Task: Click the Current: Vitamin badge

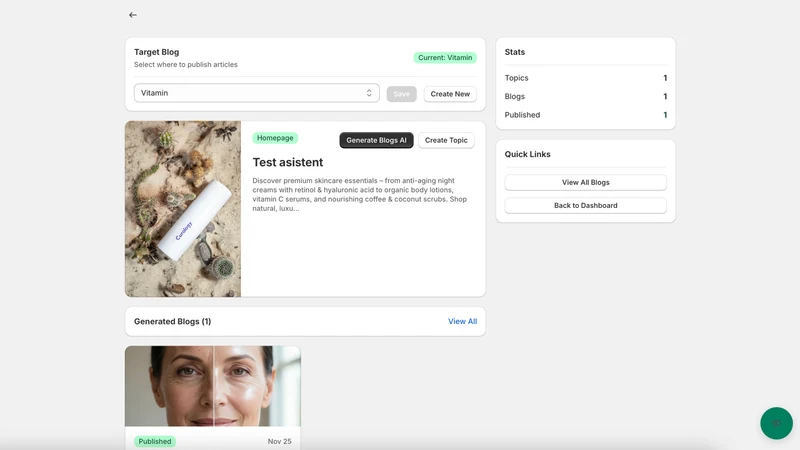Action: pyautogui.click(x=445, y=58)
